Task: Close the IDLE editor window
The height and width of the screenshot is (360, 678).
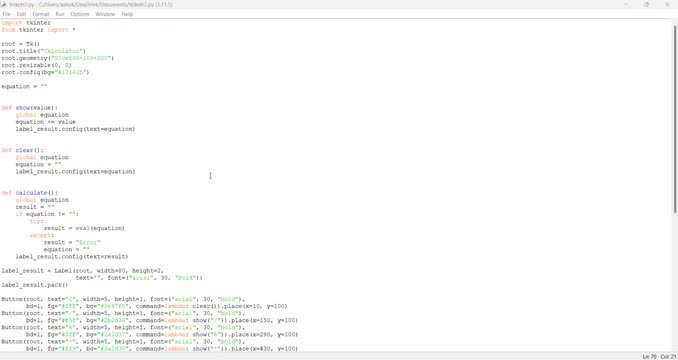Action: point(667,4)
